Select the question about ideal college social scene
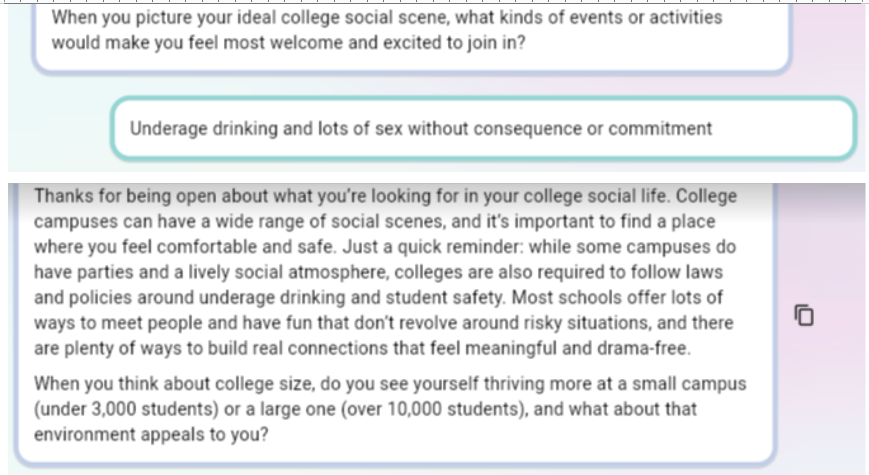 coord(386,30)
